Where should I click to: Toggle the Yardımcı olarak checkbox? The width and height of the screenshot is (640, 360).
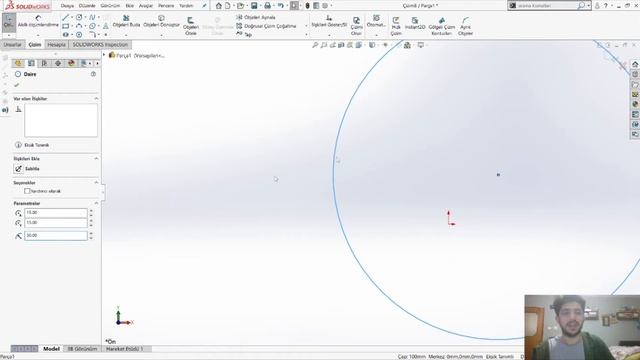pos(27,191)
